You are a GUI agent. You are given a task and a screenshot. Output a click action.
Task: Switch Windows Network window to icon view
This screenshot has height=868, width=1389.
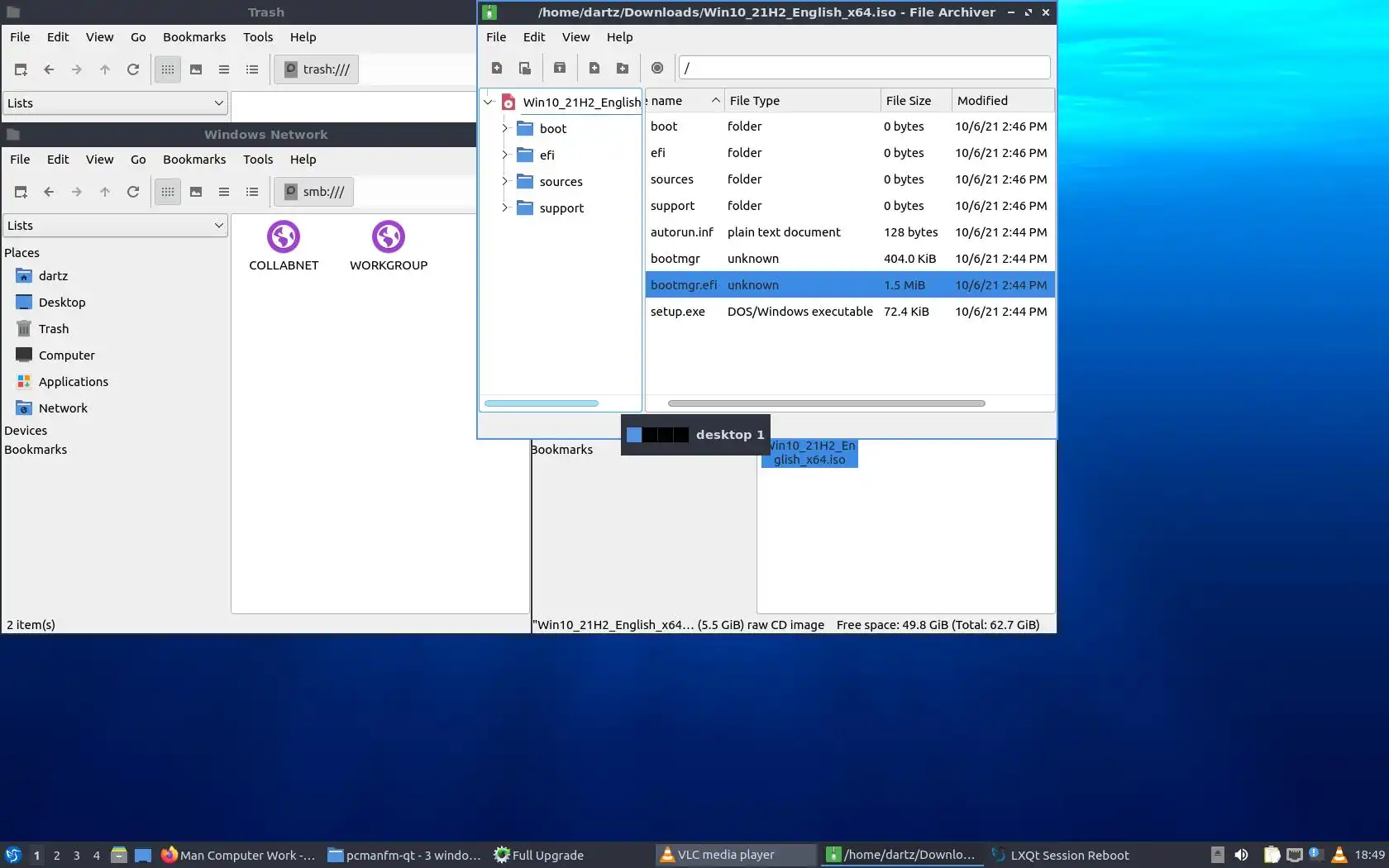tap(168, 193)
